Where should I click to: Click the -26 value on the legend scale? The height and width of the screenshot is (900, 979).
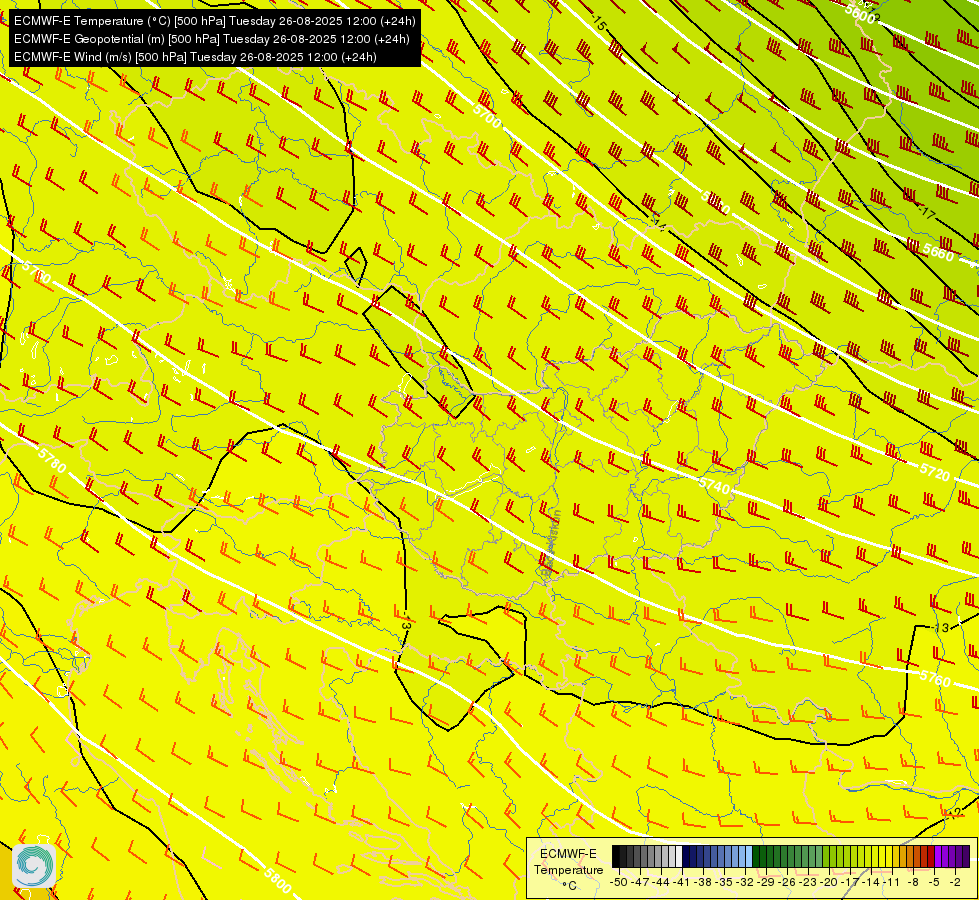[x=789, y=882]
